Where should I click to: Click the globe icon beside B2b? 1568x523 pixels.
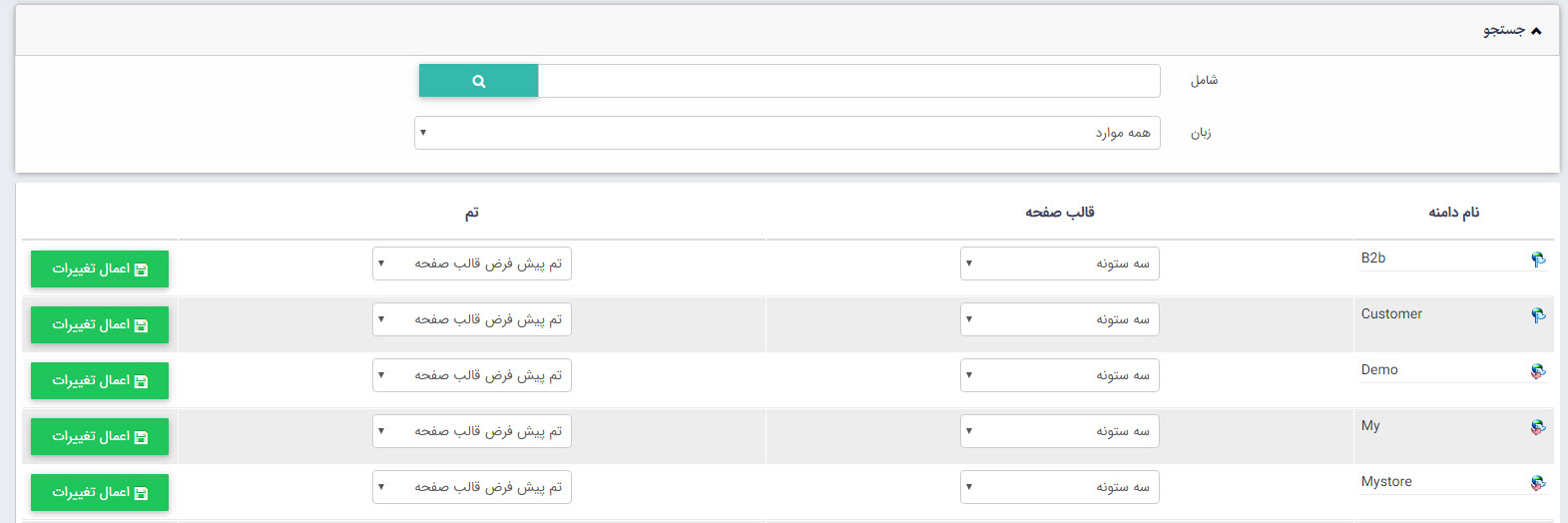click(1538, 260)
